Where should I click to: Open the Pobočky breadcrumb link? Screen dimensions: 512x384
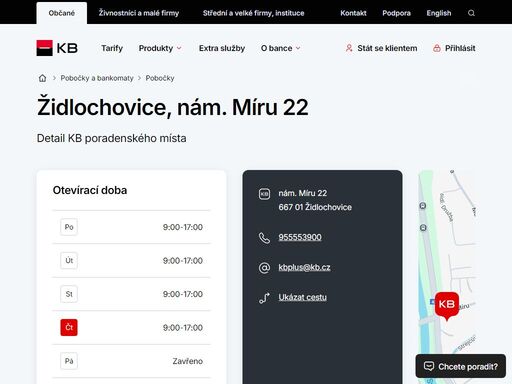tap(160, 78)
